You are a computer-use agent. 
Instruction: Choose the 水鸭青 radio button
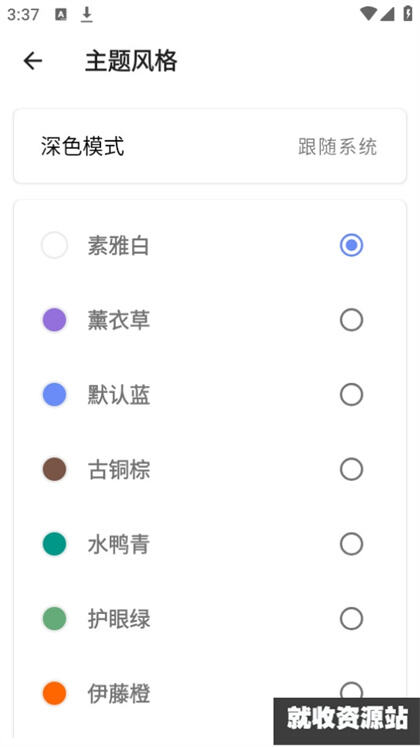351,544
